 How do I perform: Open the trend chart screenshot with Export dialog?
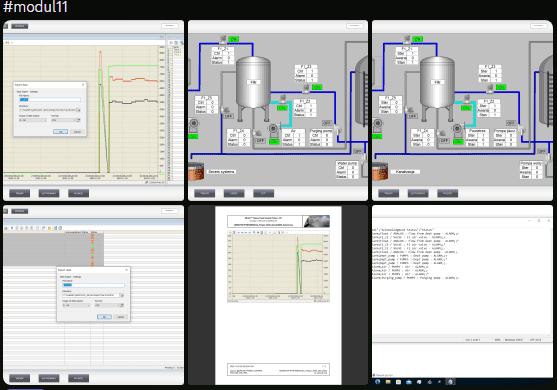click(93, 110)
